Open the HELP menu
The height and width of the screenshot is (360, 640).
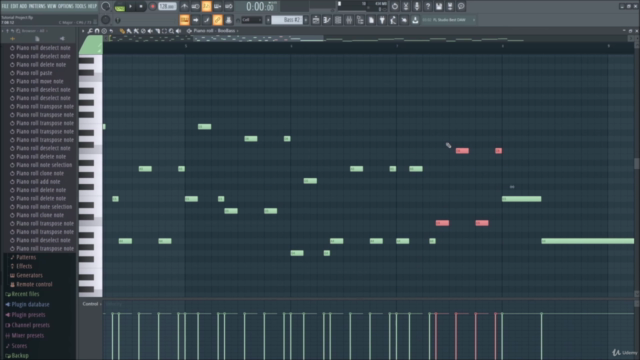[92, 7]
